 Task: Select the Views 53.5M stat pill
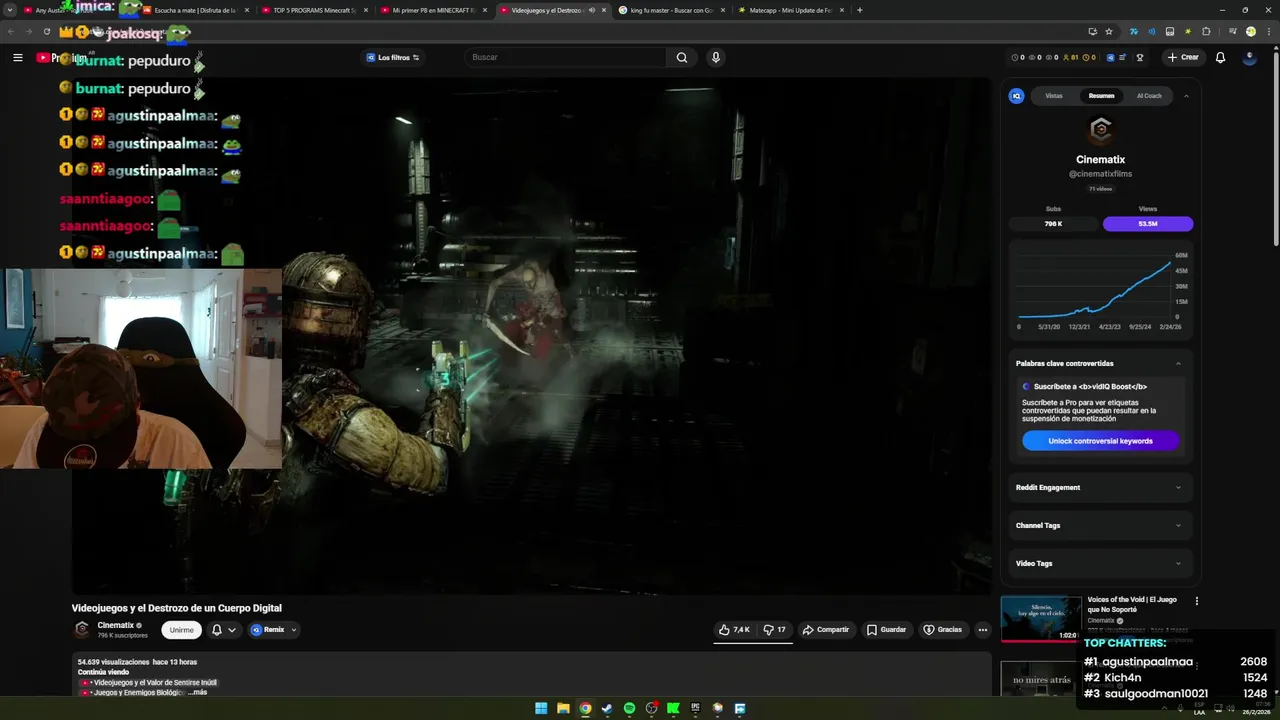click(x=1148, y=224)
